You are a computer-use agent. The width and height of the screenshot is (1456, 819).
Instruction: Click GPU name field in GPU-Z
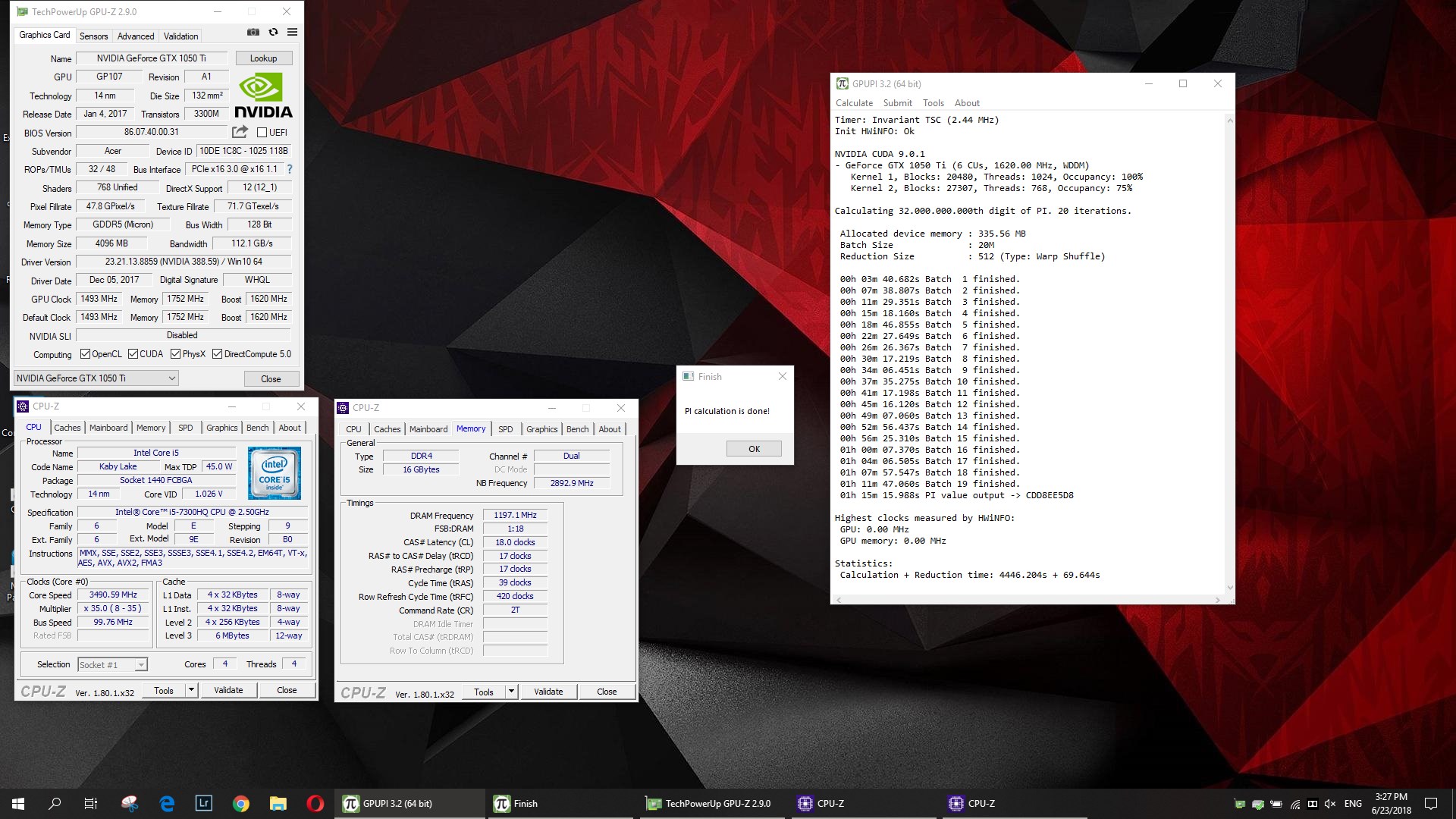[152, 58]
